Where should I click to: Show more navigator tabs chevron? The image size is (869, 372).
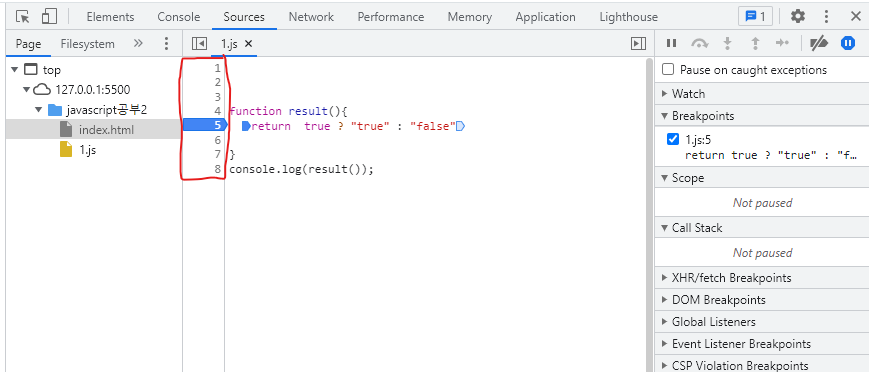(x=138, y=44)
